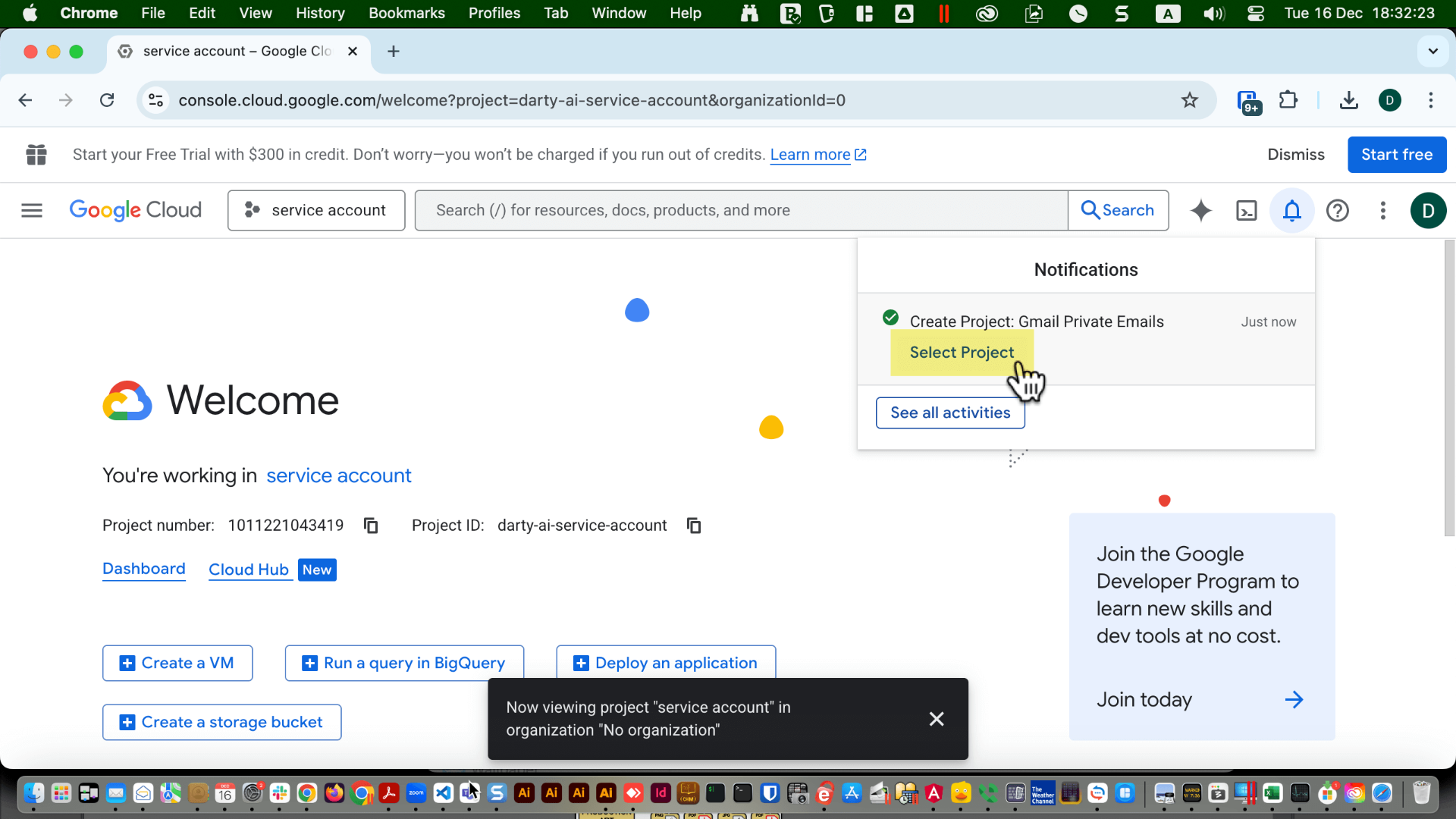Screen dimensions: 1456x819
Task: Open the Gemini AI assistant icon
Action: pos(1200,210)
